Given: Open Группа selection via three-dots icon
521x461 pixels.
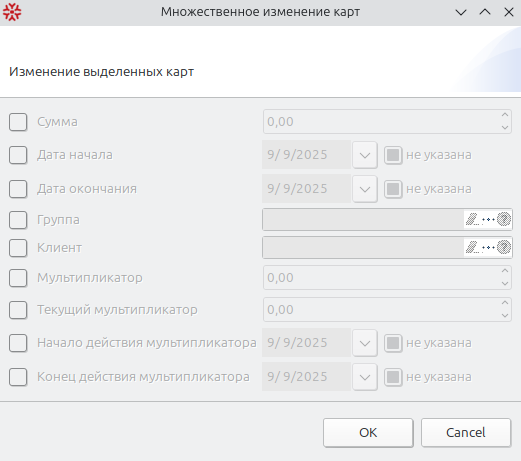Looking at the screenshot, I should coord(488,219).
